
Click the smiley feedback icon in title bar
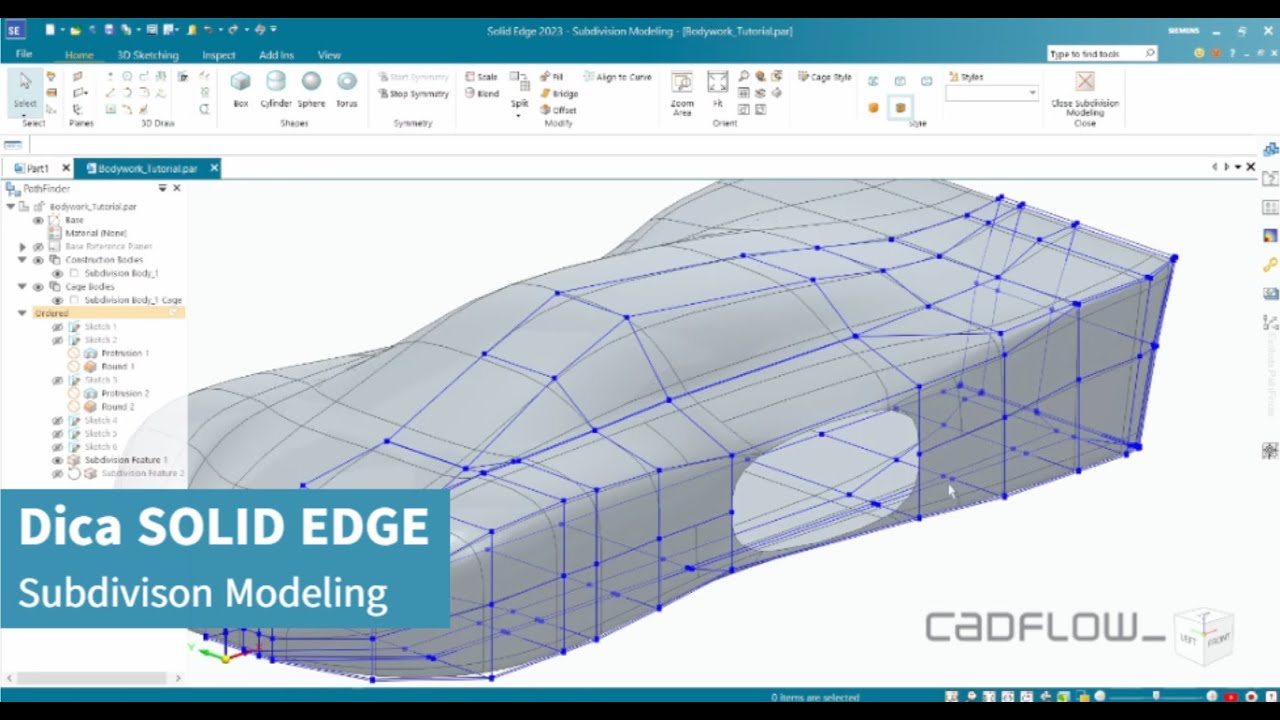click(1200, 54)
